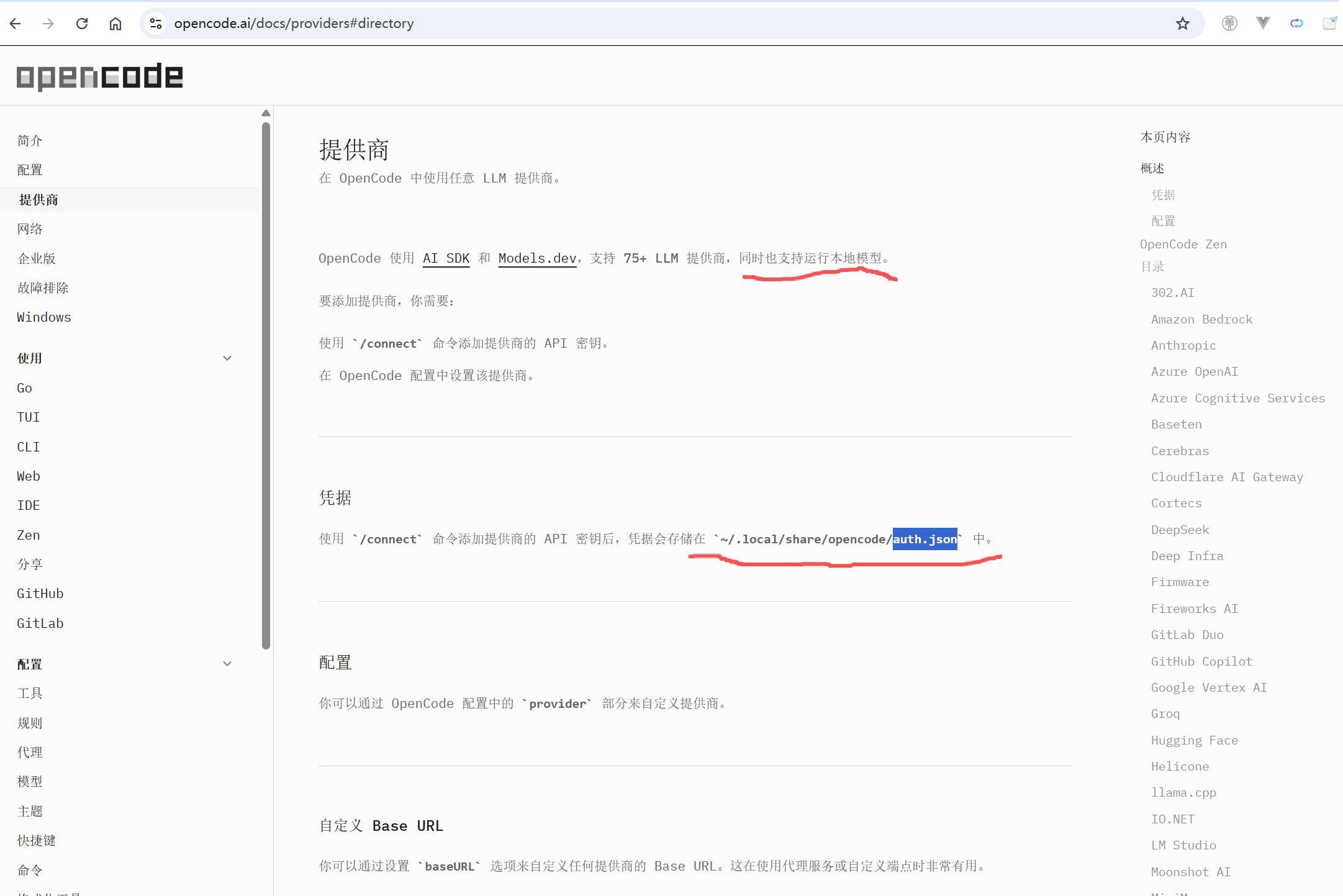Image resolution: width=1343 pixels, height=896 pixels.
Task: Open the palm tree extension icon
Action: [1230, 23]
